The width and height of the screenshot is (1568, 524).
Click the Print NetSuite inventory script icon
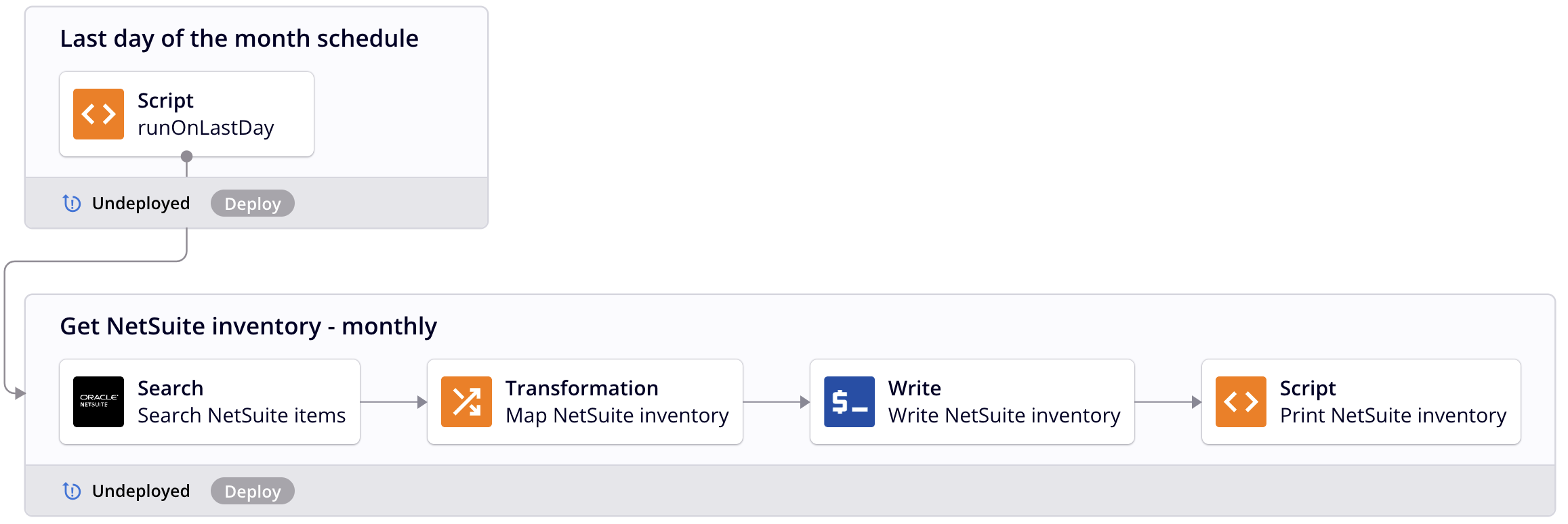pyautogui.click(x=1241, y=401)
